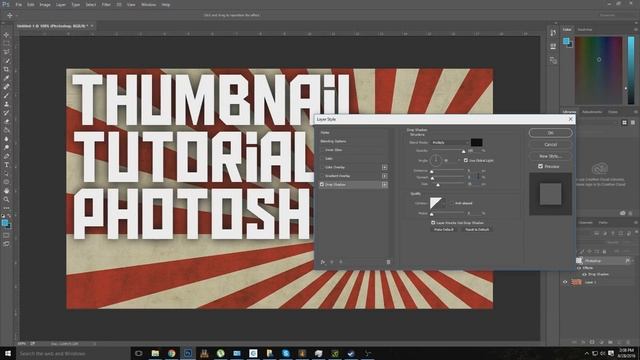Collapse the text layer effects arrow
The width and height of the screenshot is (640, 360).
tap(633, 260)
